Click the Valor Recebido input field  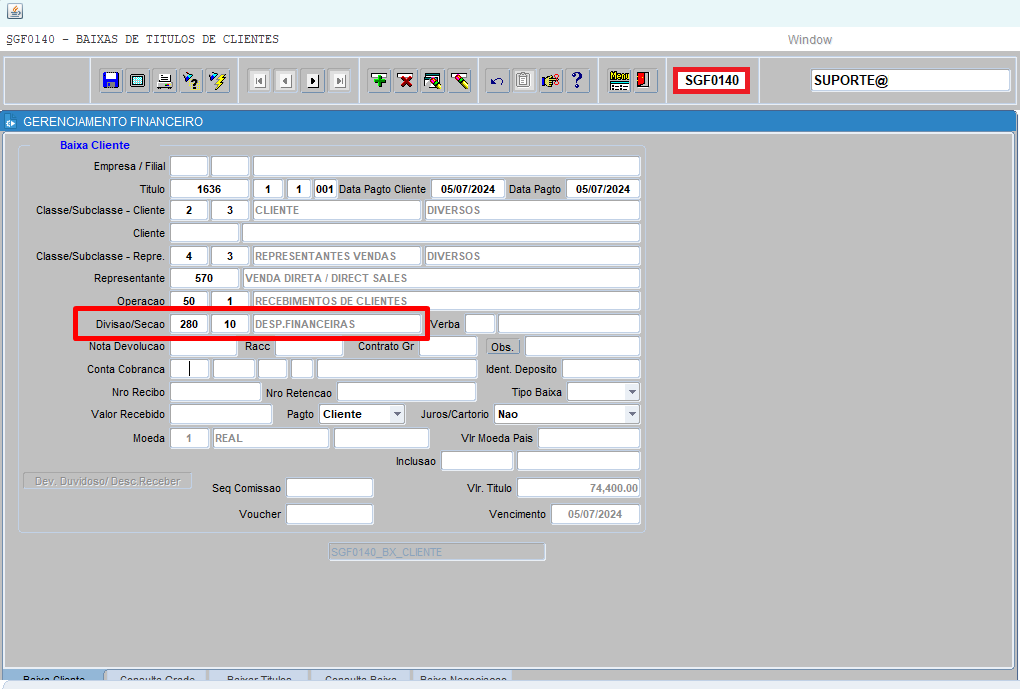(221, 414)
